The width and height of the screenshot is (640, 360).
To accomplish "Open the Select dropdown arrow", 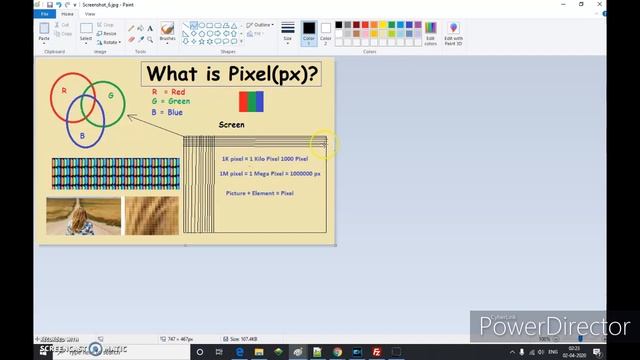I will click(86, 43).
